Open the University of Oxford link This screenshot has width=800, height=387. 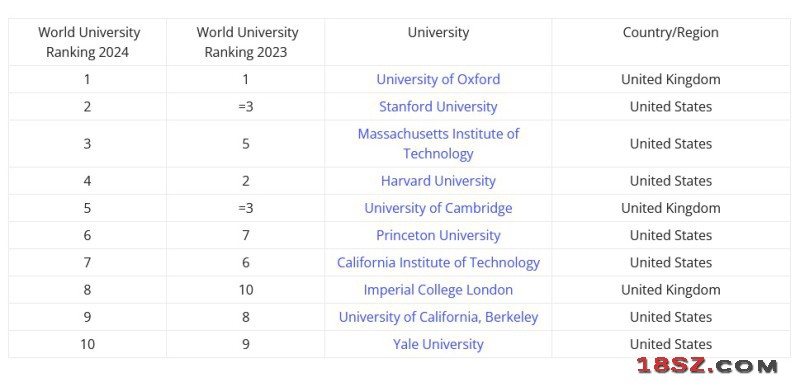point(438,80)
